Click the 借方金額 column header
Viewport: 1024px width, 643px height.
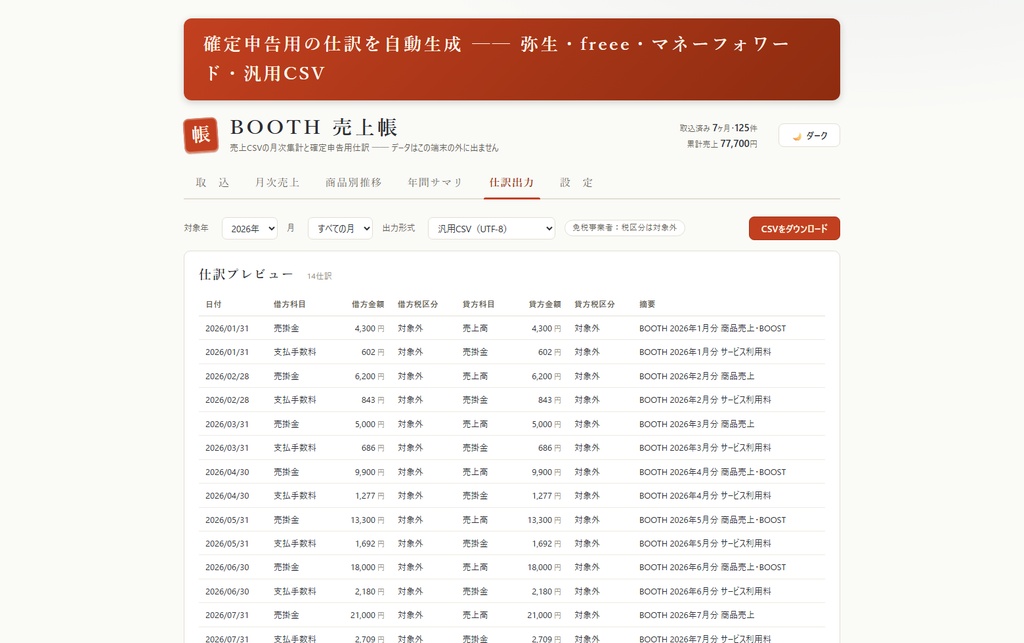coord(368,304)
